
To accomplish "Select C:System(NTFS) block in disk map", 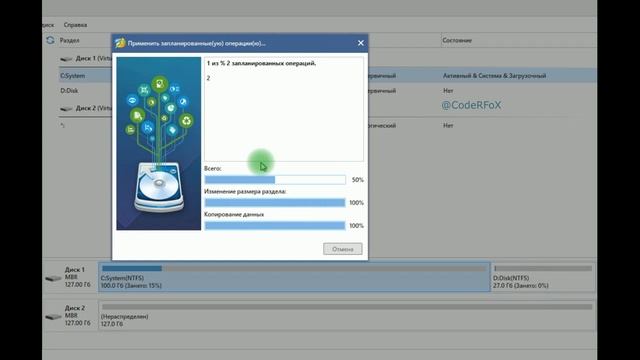I will coord(294,277).
